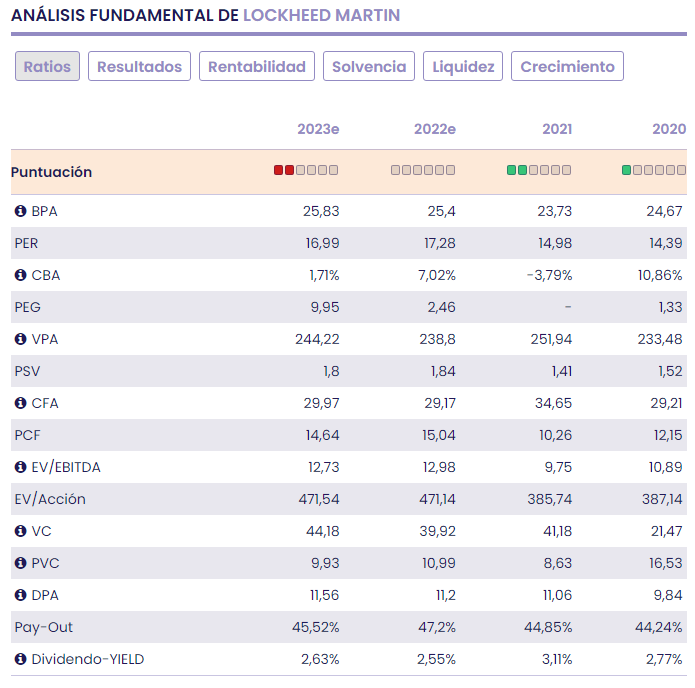This screenshot has width=695, height=688.
Task: Click the 2023e column header
Action: [x=318, y=129]
